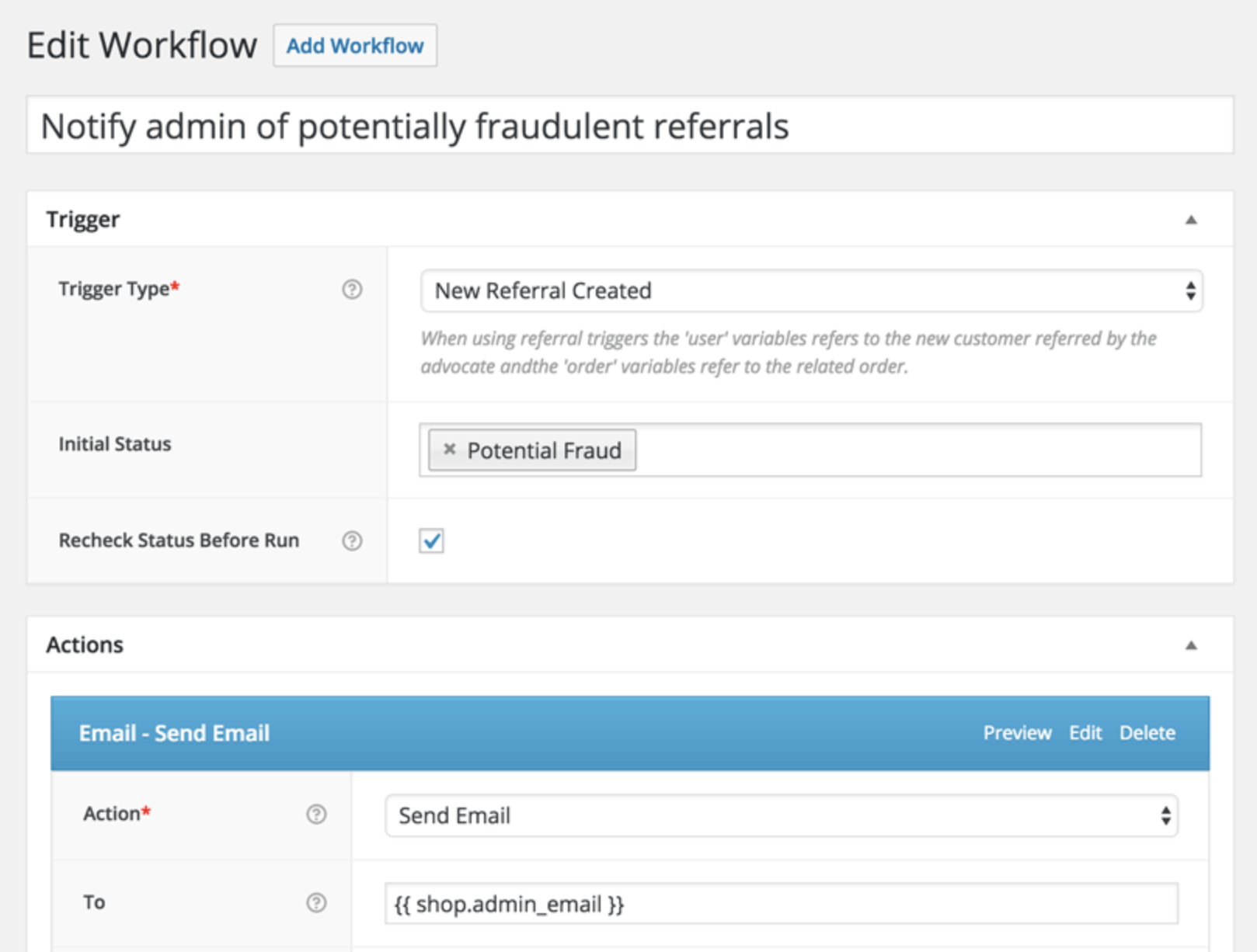
Task: Click help icon beside the To field
Action: pyautogui.click(x=316, y=902)
